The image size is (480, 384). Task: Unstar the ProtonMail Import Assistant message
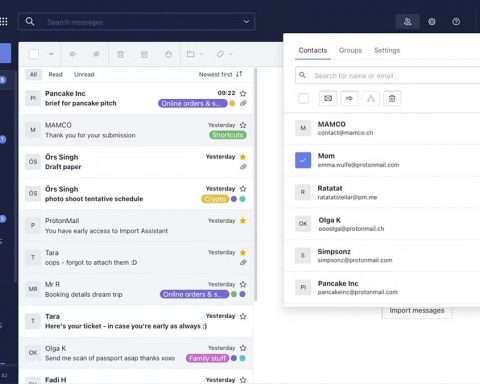(243, 221)
